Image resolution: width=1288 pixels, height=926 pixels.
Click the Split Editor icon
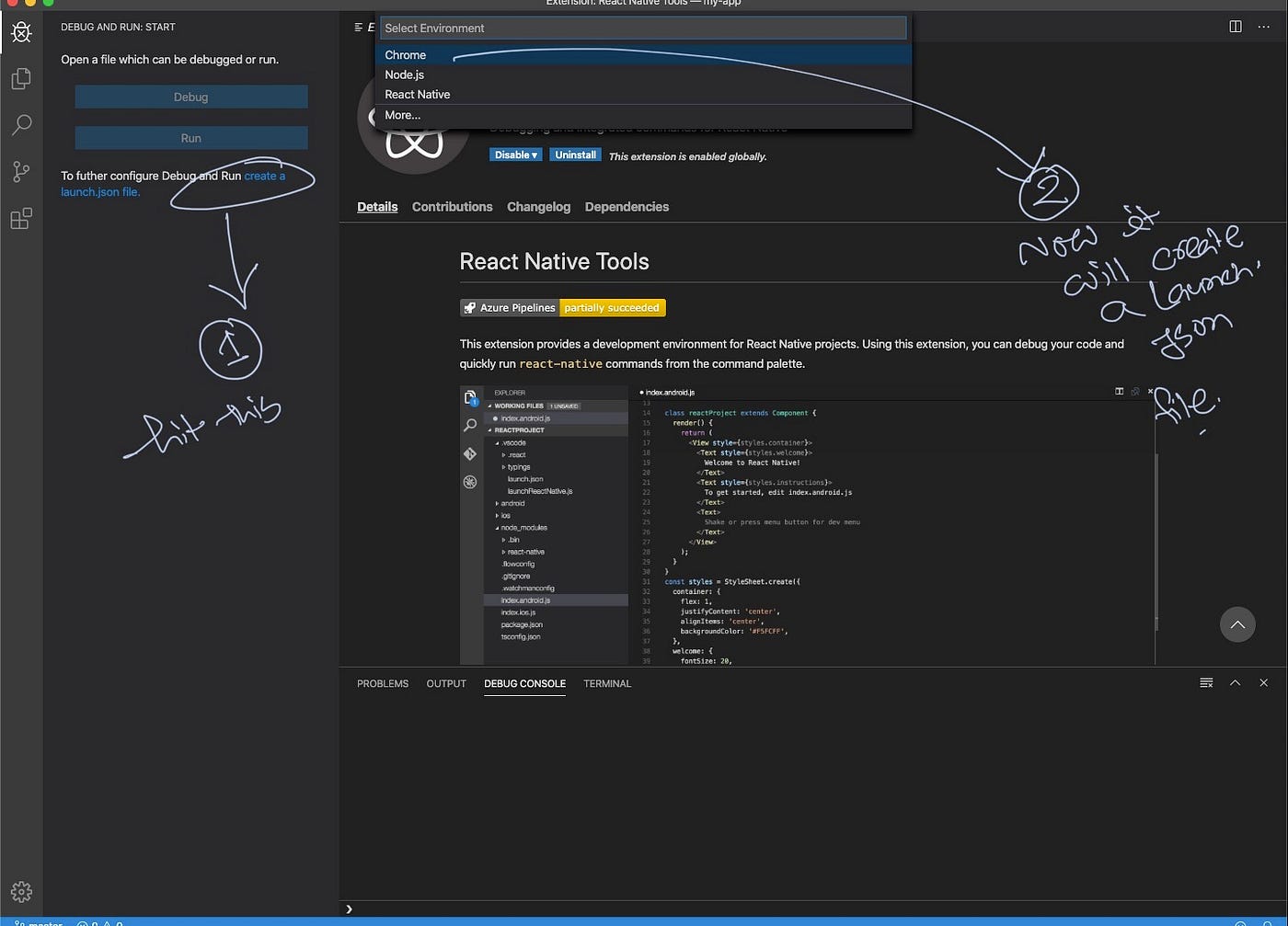click(x=1234, y=27)
